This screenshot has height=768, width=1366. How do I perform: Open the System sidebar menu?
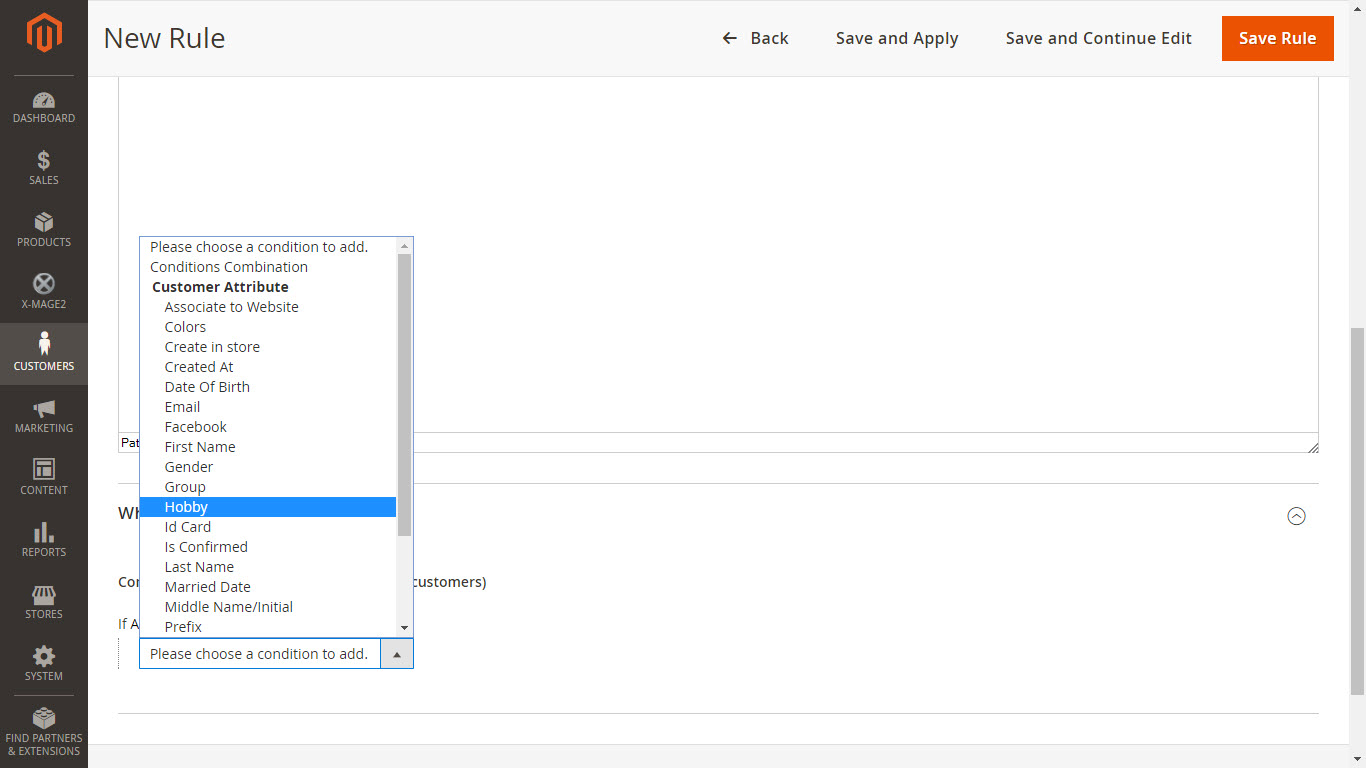[44, 664]
